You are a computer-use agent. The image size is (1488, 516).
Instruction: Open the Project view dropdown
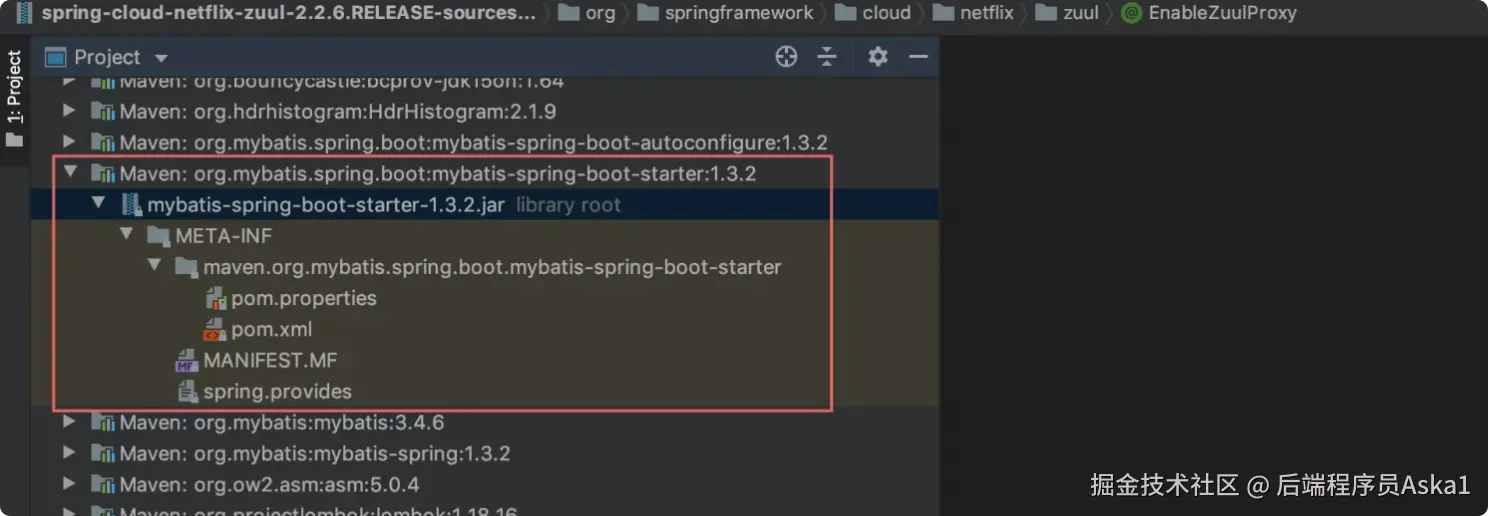coord(162,59)
